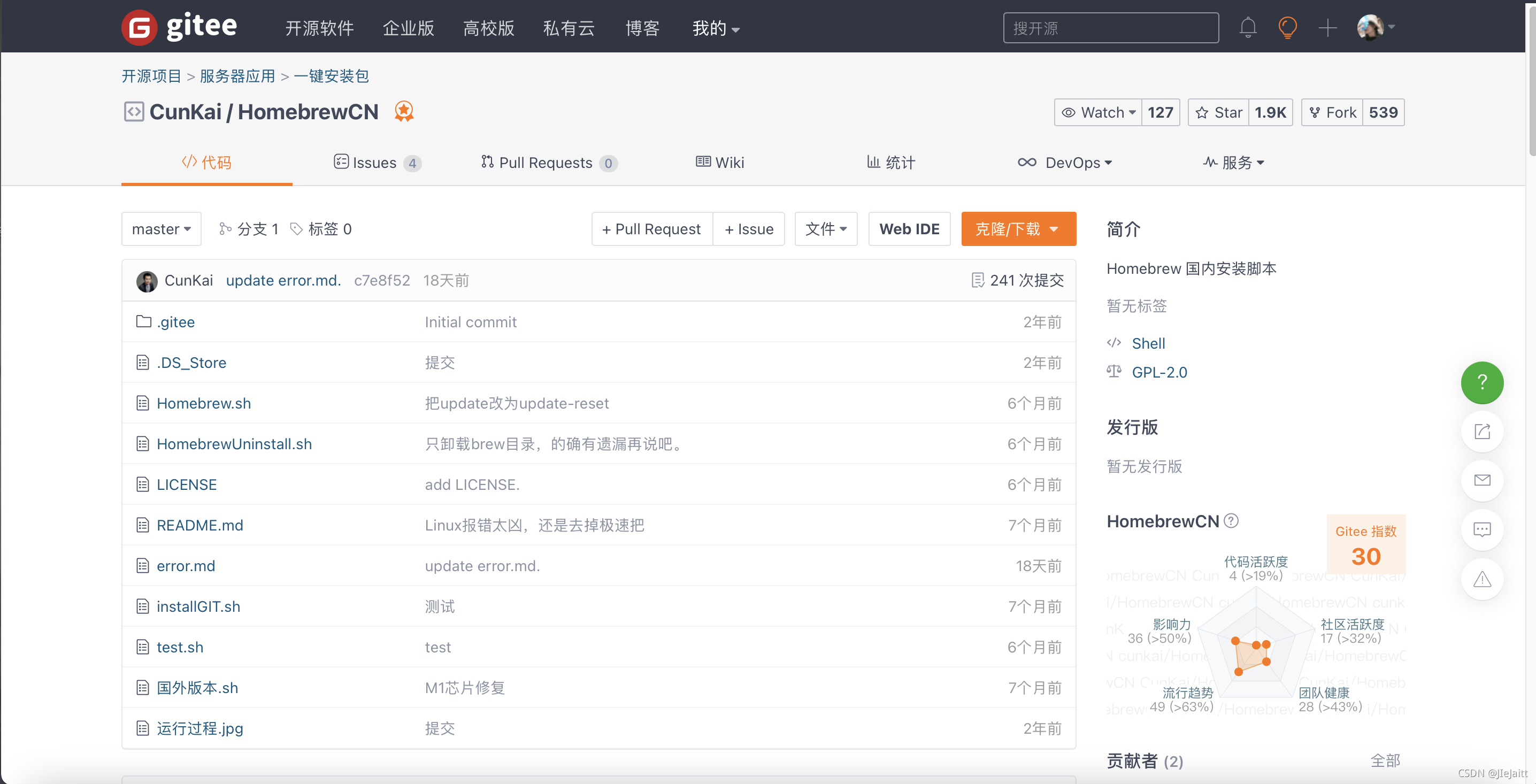Click the 539 forks count
Image resolution: width=1536 pixels, height=784 pixels.
[1384, 112]
